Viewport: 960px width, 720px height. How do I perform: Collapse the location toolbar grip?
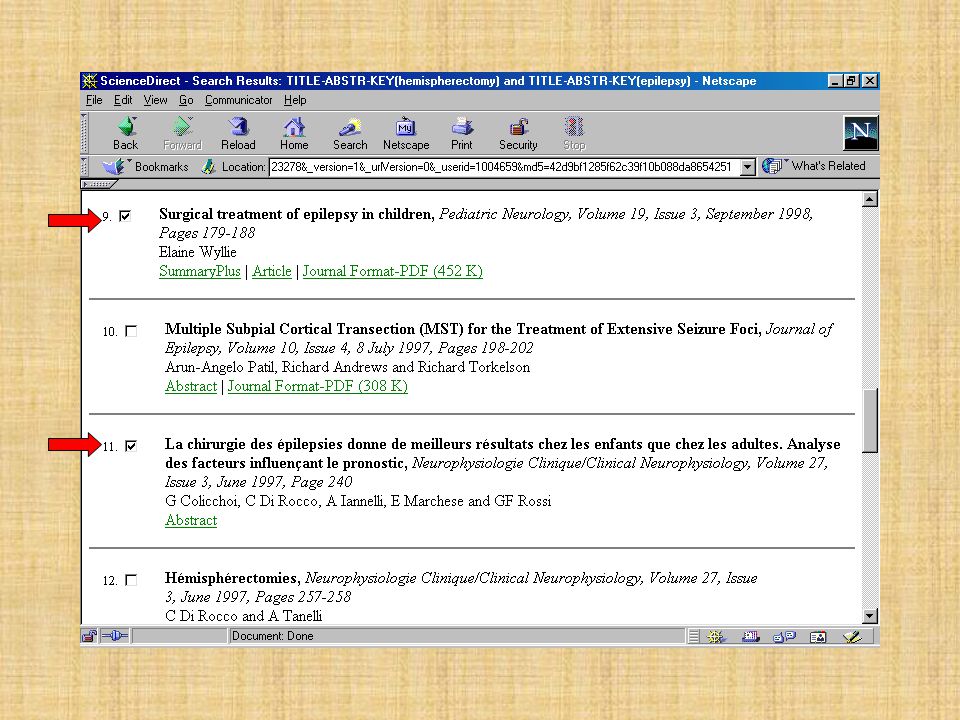coord(85,167)
